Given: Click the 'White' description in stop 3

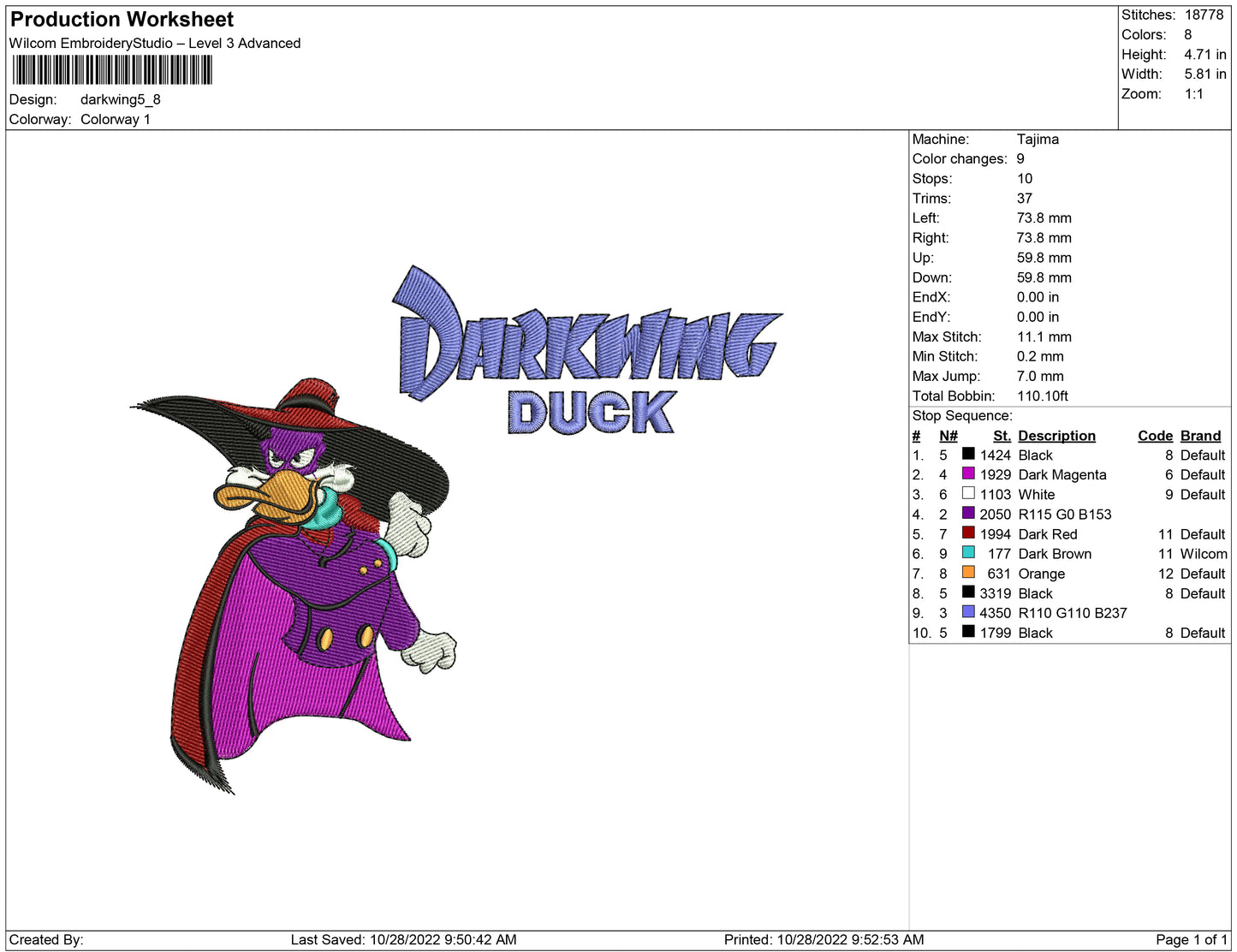Looking at the screenshot, I should (x=1037, y=494).
